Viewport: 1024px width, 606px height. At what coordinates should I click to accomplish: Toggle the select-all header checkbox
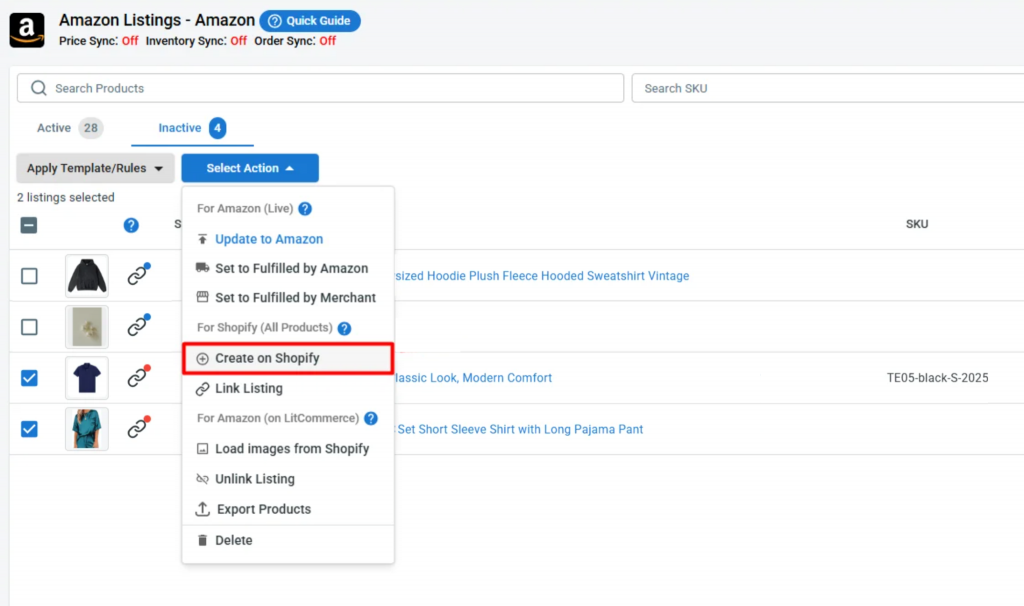29,225
